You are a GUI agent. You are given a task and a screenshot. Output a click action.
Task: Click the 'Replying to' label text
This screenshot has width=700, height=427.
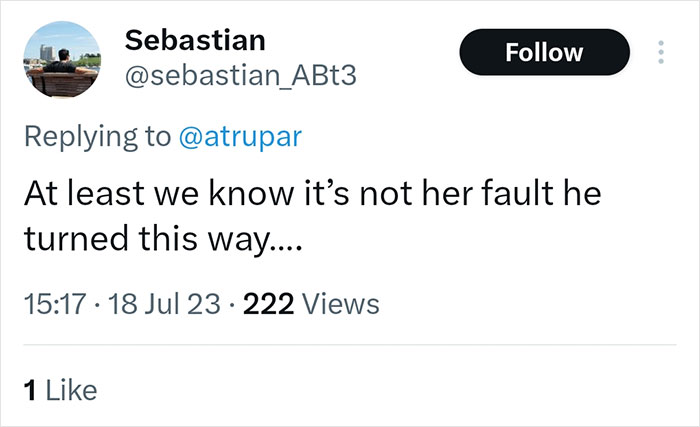[96, 137]
